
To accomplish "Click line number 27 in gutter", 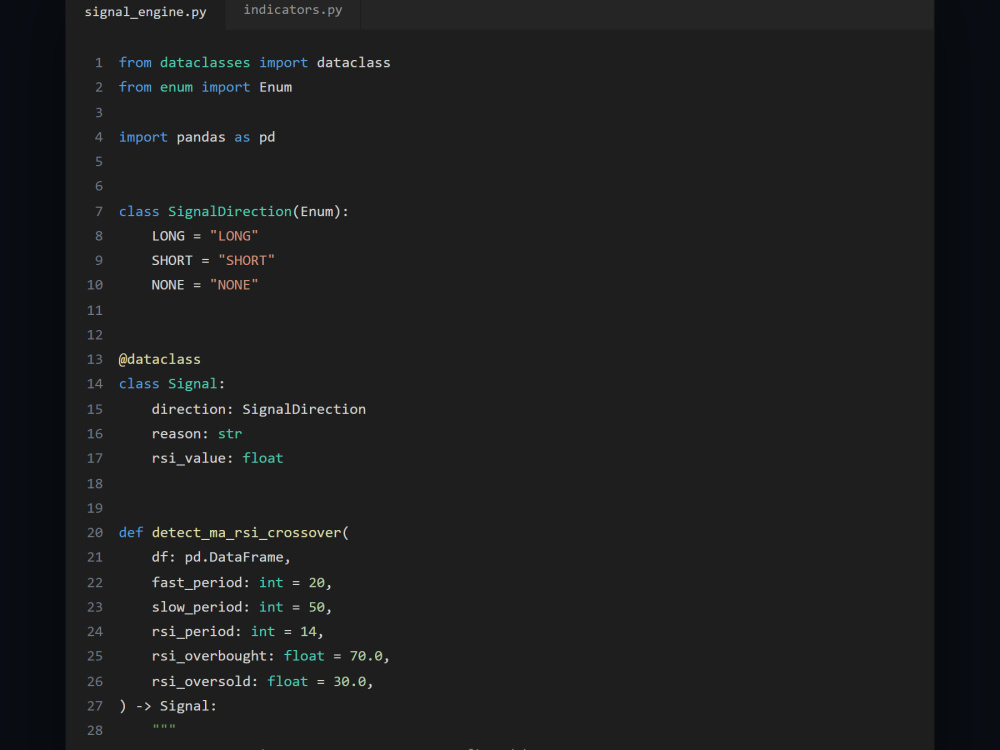I will click(94, 706).
